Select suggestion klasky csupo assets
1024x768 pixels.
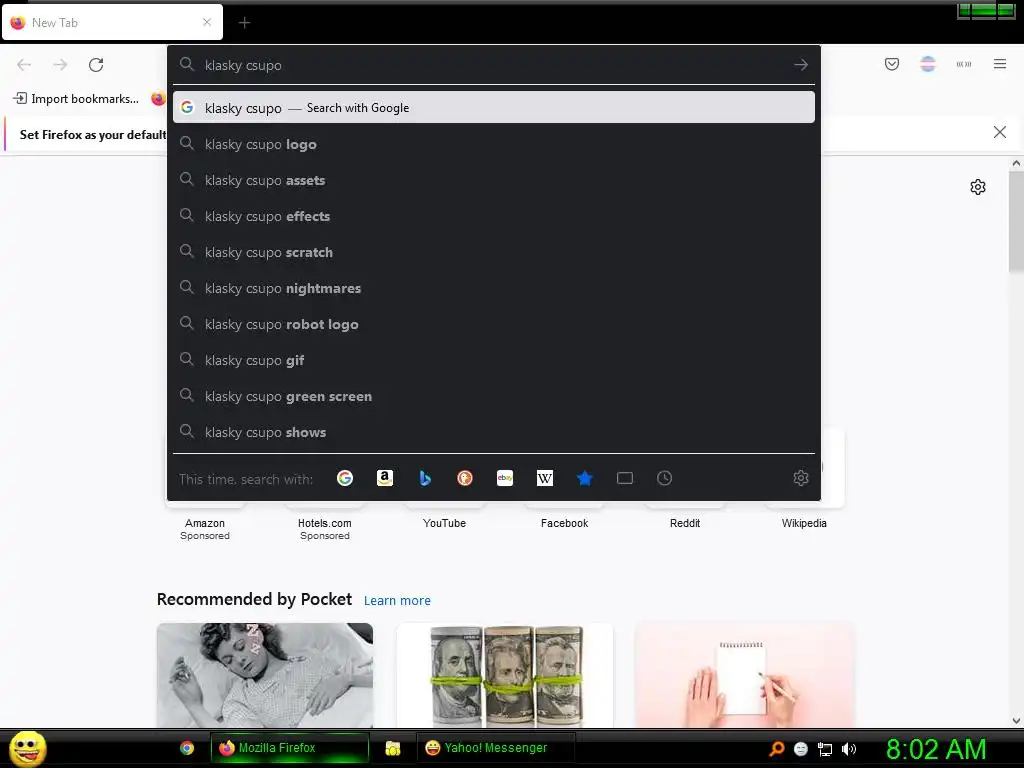coord(494,180)
